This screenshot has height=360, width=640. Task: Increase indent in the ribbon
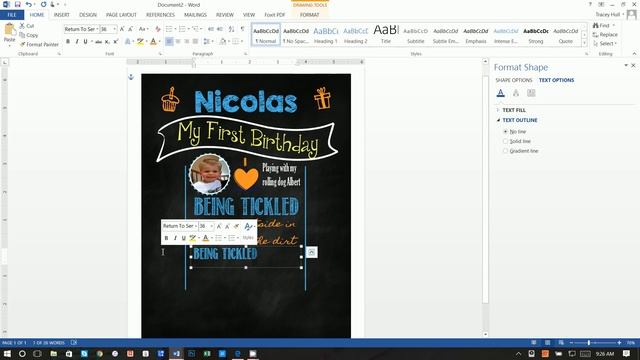coord(220,29)
